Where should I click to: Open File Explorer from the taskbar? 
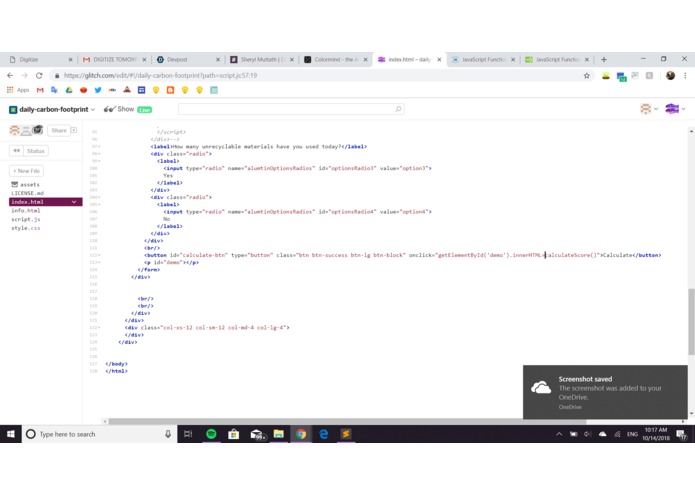278,434
